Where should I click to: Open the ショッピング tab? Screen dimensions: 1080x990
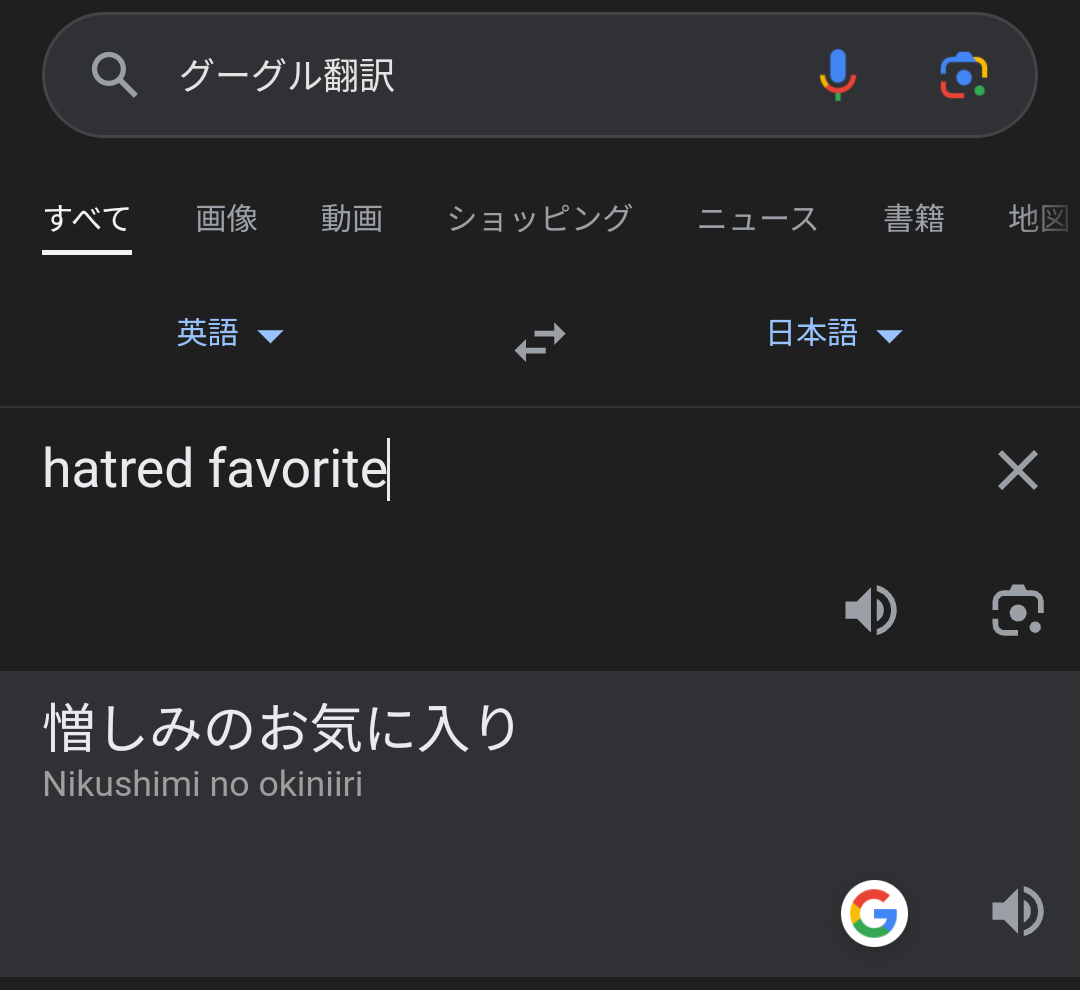540,219
